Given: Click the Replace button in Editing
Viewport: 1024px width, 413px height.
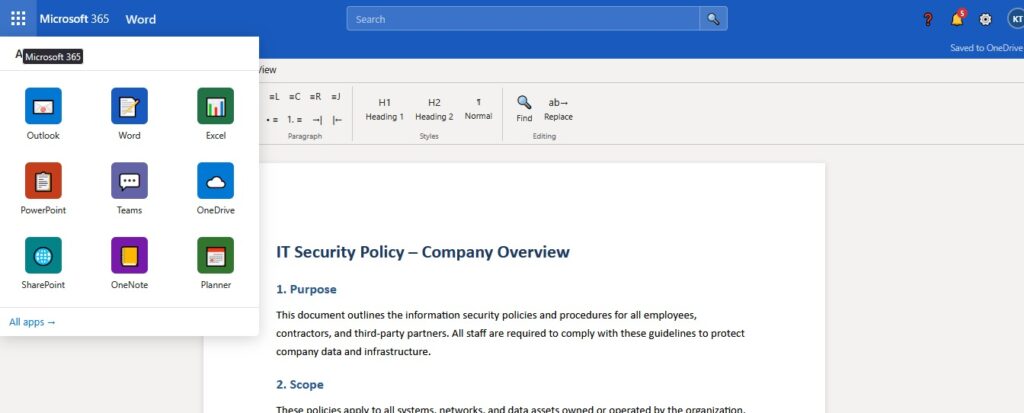Looking at the screenshot, I should point(558,109).
